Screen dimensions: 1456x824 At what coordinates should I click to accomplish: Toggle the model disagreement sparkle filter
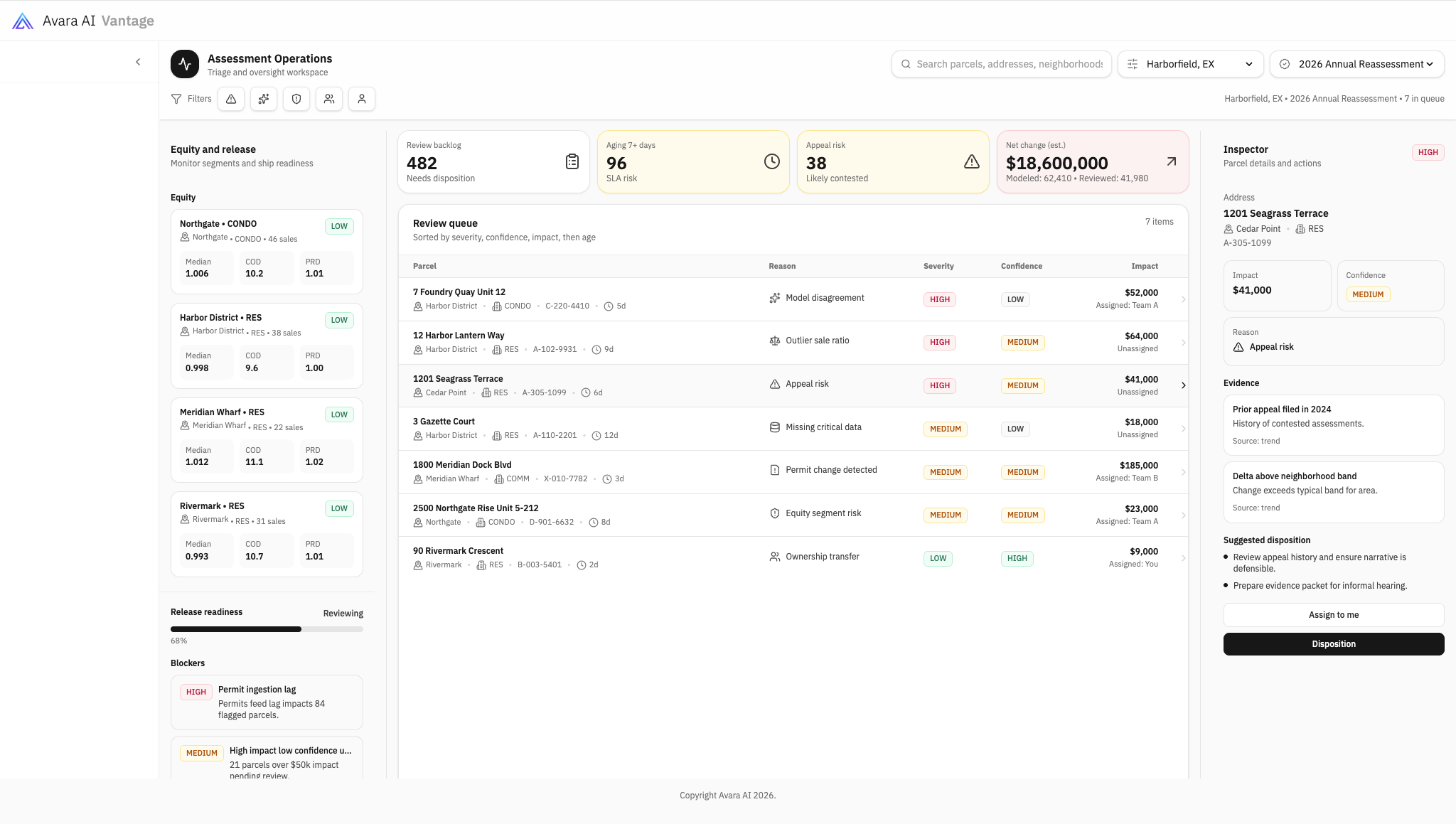click(264, 99)
